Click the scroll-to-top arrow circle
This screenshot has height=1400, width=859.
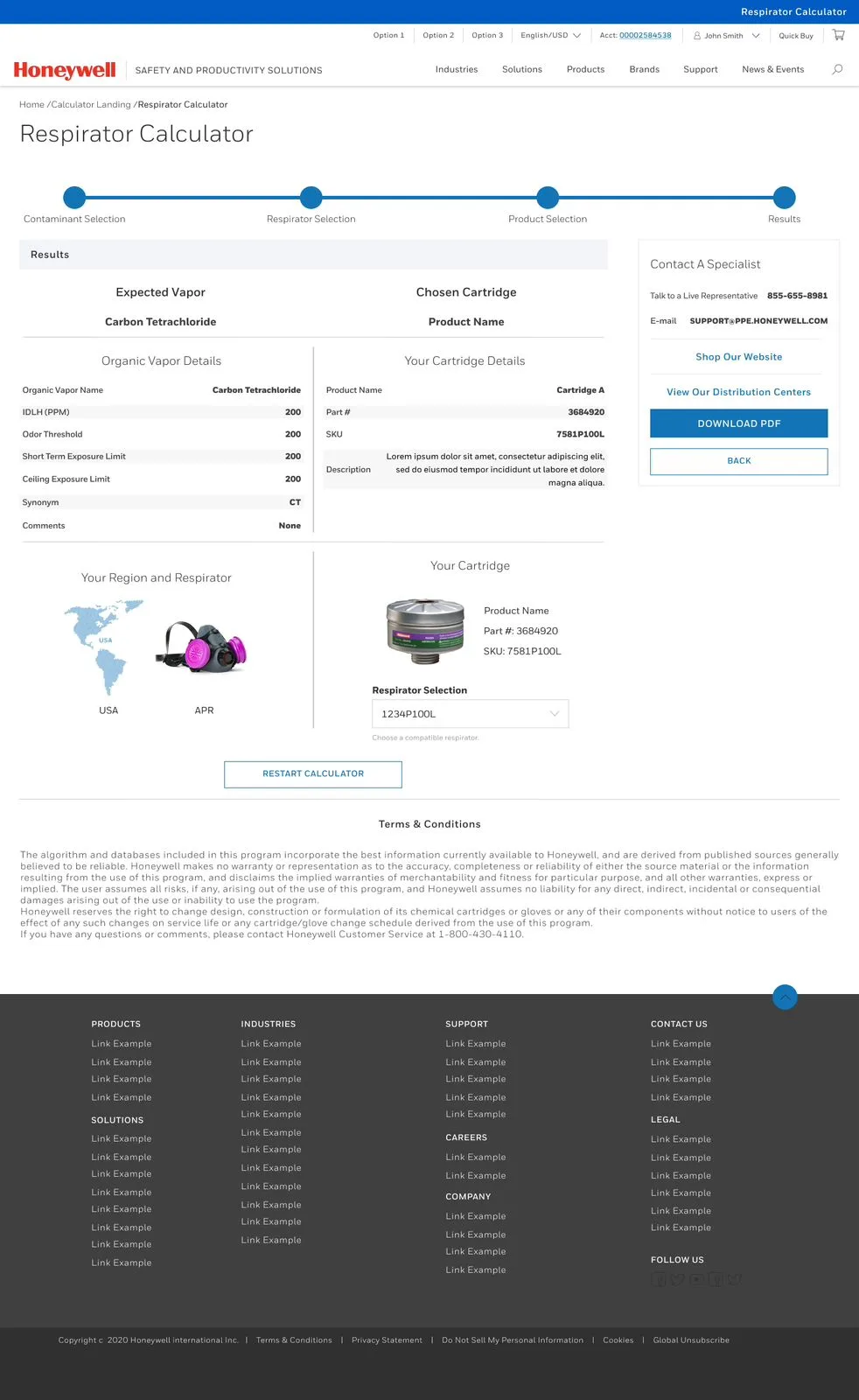[x=785, y=997]
